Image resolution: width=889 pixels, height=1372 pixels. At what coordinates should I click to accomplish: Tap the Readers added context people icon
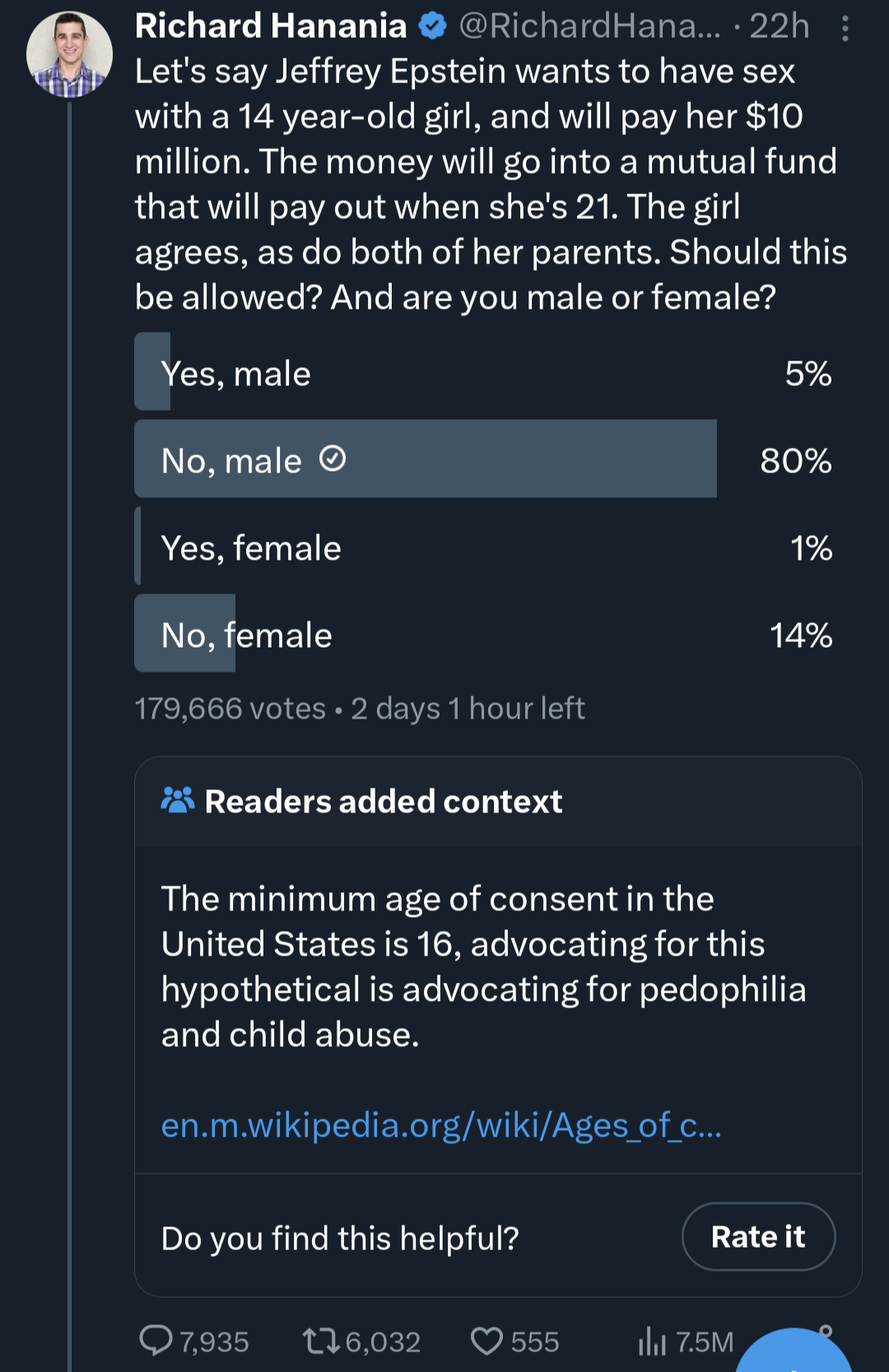point(178,800)
